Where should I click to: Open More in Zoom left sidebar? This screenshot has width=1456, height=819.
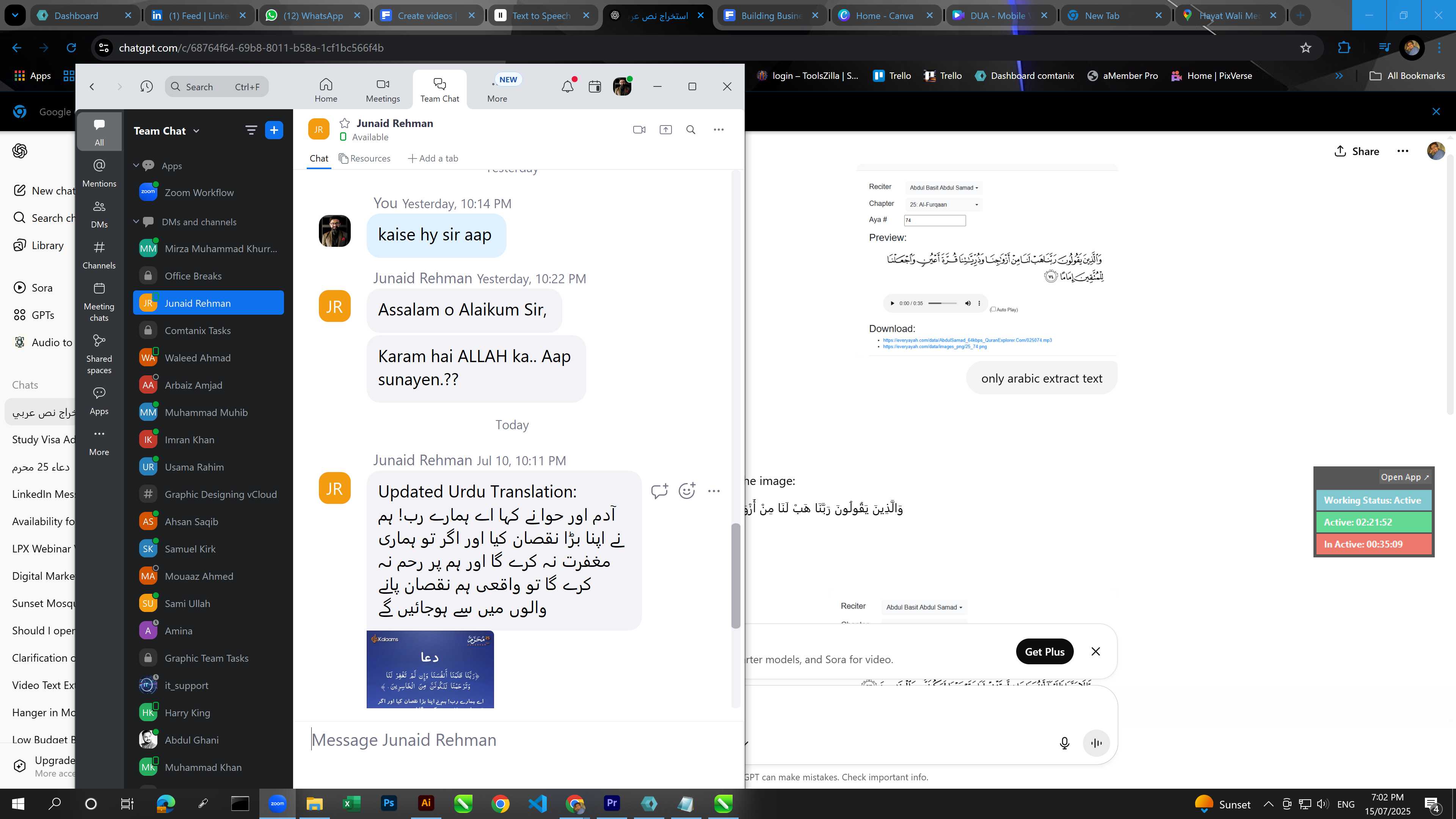[99, 442]
